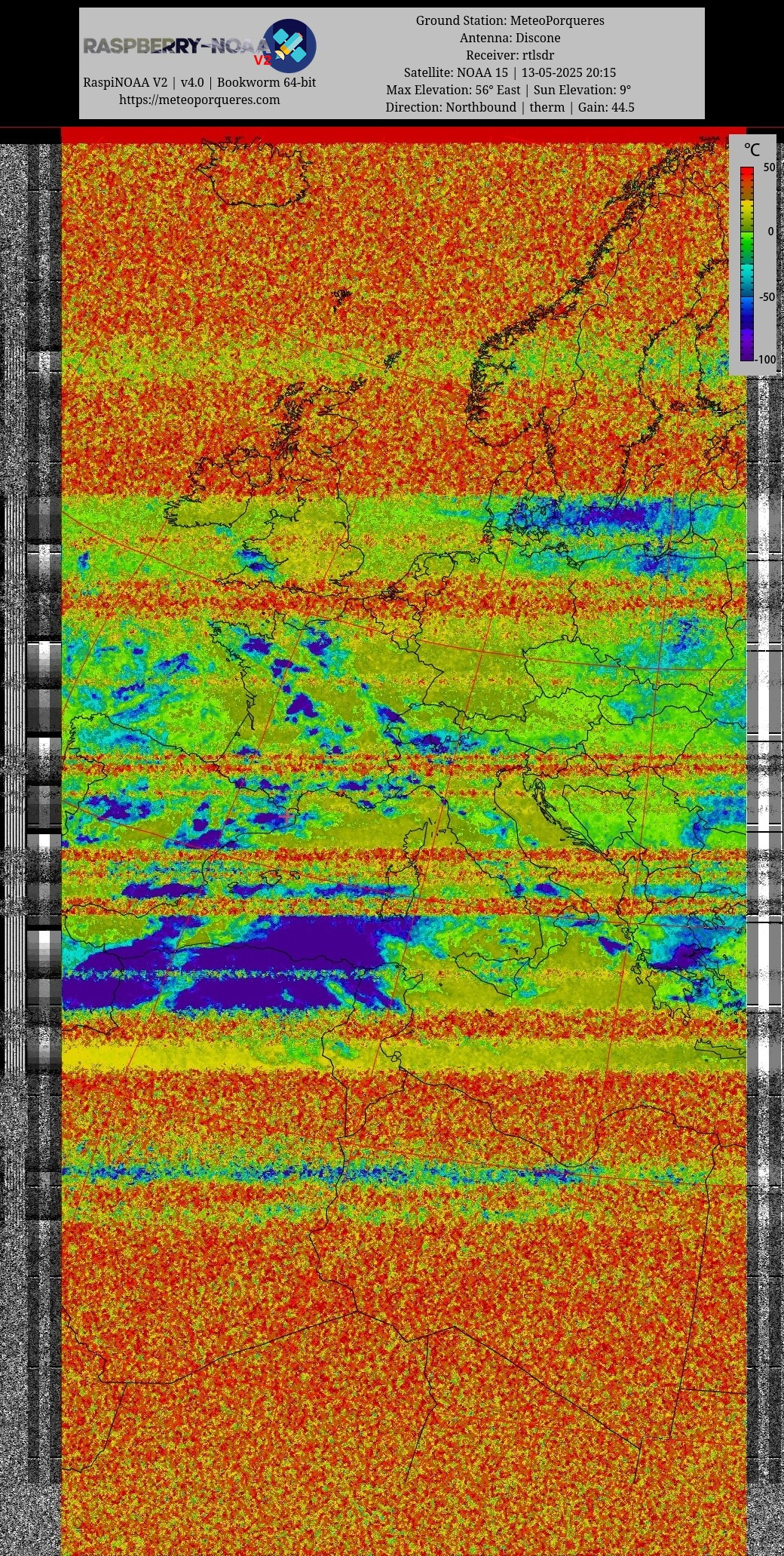Click the 'Max Elevation: 56° East' text
This screenshot has width=784, height=1556.
coord(453,90)
